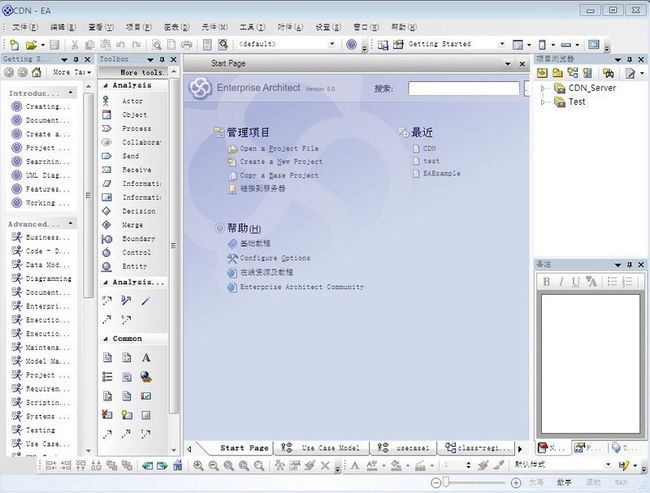Open the default layout dropdown
The image size is (650, 493).
[332, 44]
